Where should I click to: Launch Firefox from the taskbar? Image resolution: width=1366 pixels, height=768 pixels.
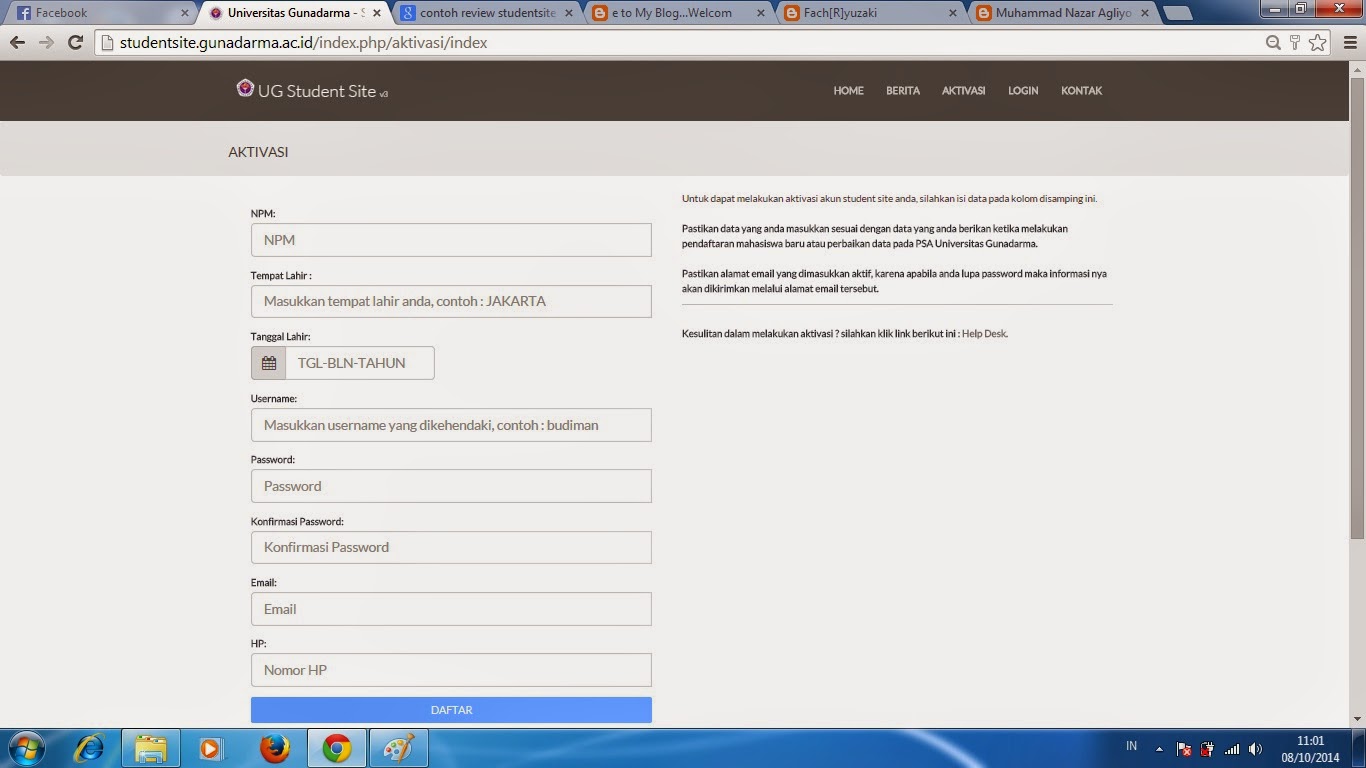pyautogui.click(x=274, y=748)
